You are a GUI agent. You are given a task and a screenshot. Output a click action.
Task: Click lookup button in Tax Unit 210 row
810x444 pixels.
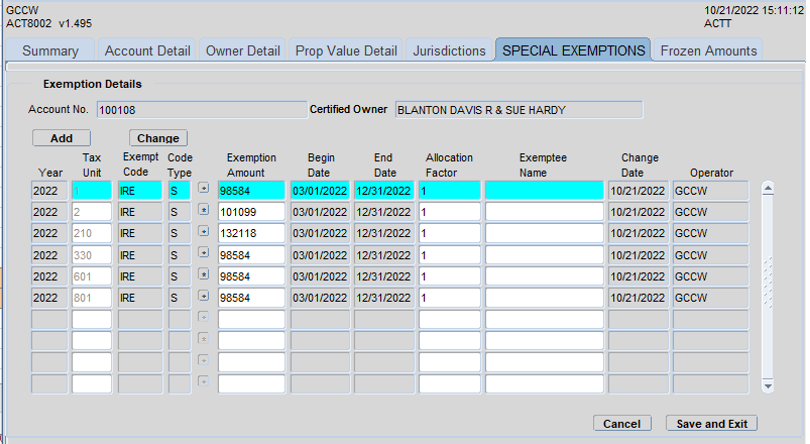pyautogui.click(x=204, y=232)
